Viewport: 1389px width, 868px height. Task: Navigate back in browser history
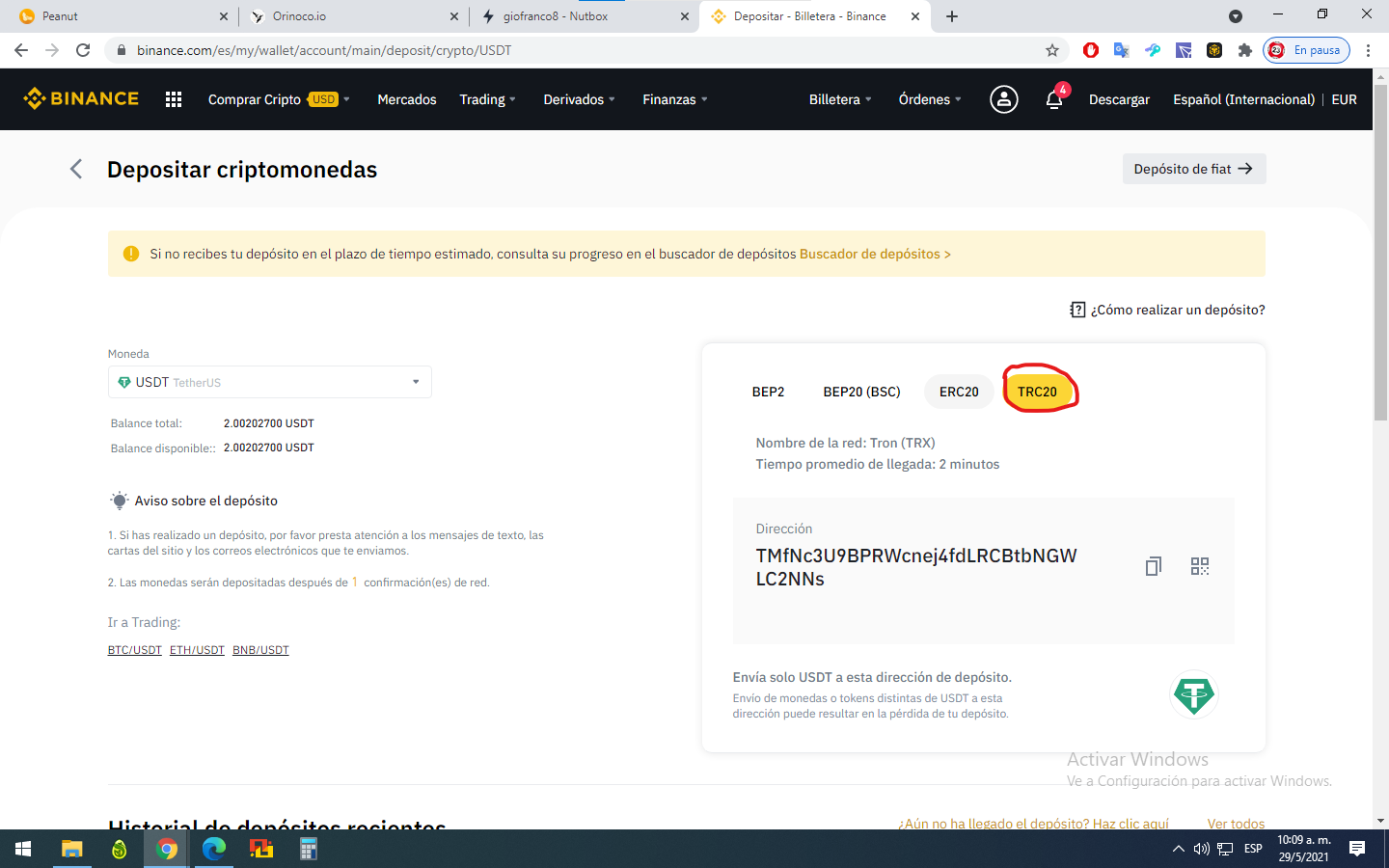pyautogui.click(x=21, y=50)
